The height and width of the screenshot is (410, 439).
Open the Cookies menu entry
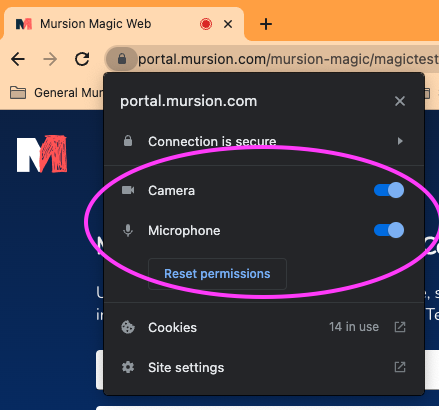click(x=263, y=327)
